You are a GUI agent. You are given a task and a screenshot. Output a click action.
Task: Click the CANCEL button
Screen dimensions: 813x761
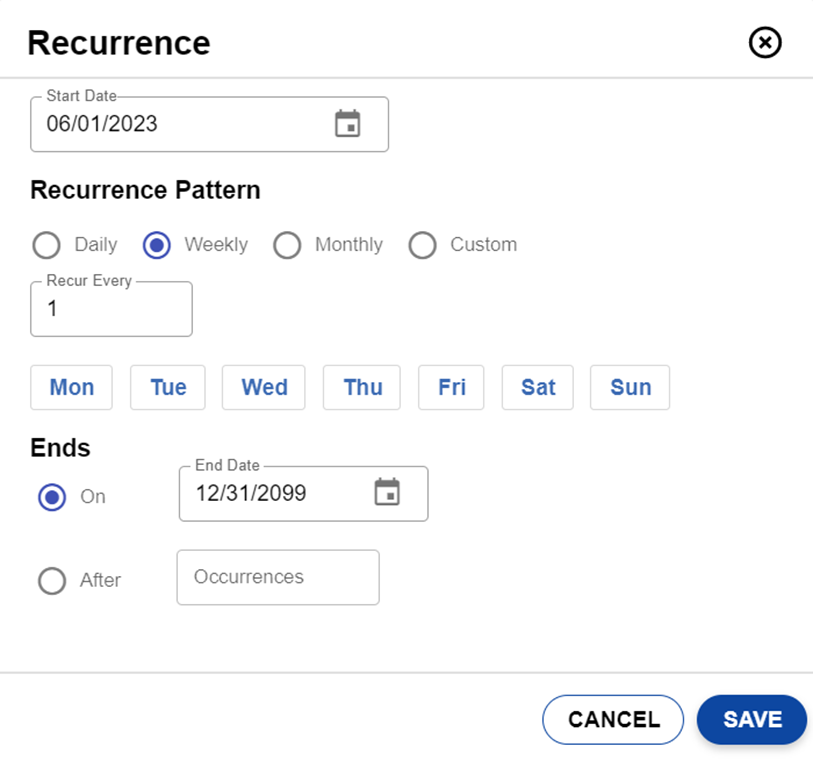pos(613,720)
